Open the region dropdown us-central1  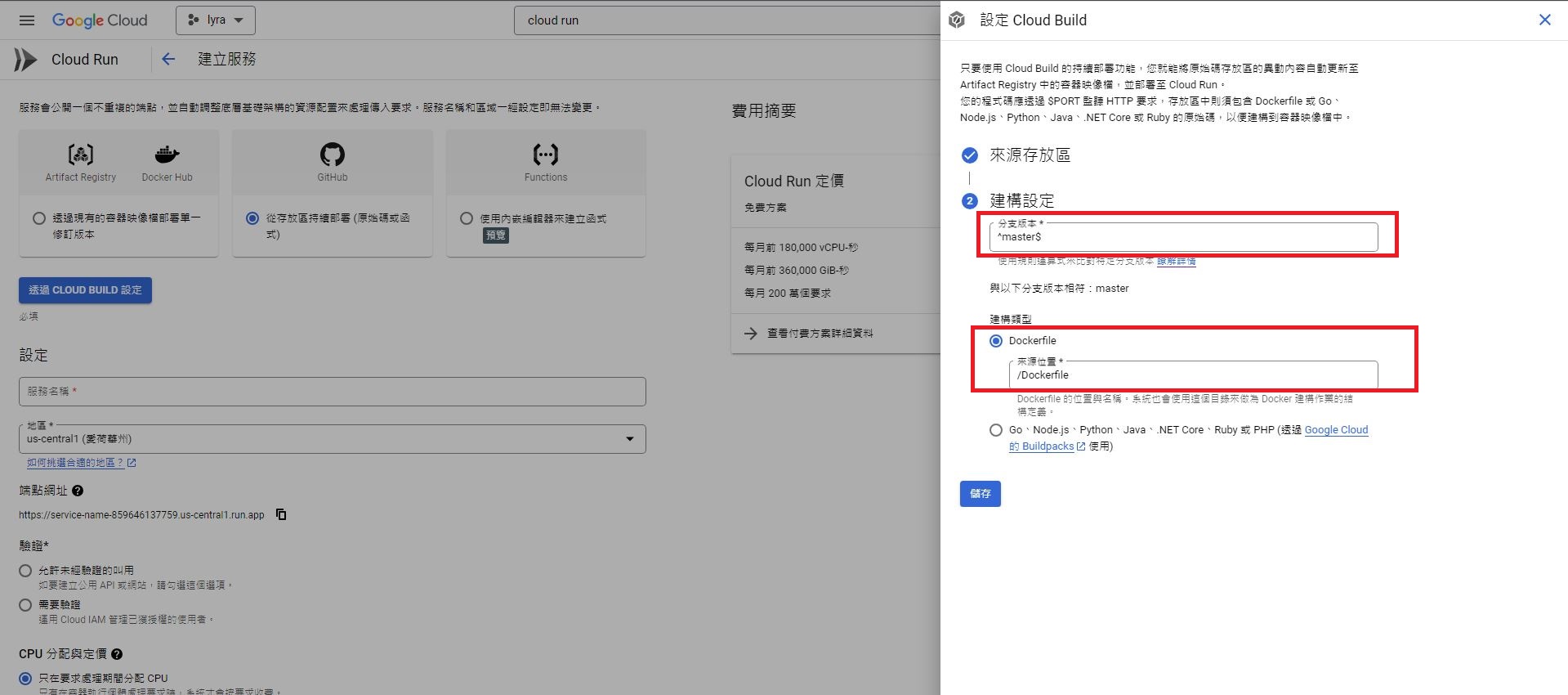tap(333, 439)
